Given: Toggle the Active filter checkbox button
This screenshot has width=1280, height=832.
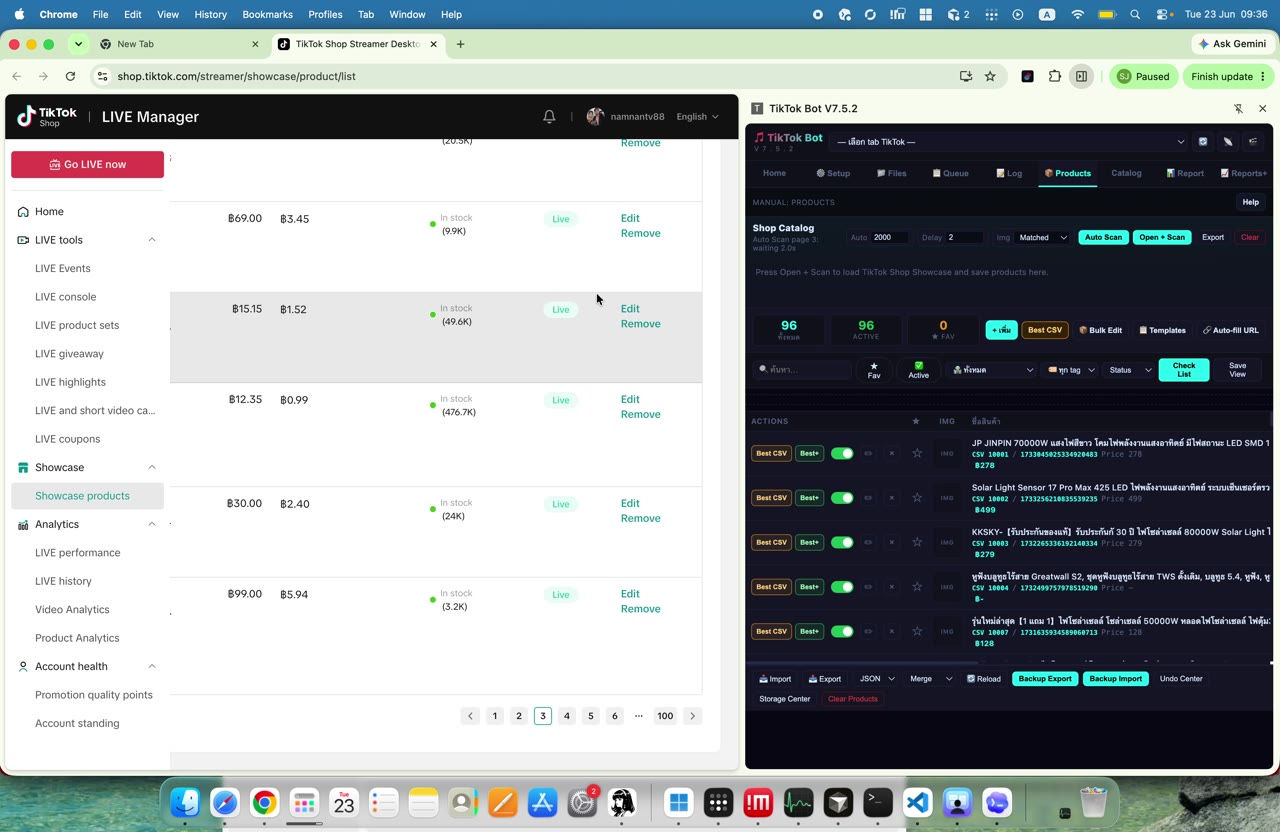Looking at the screenshot, I should 918,370.
